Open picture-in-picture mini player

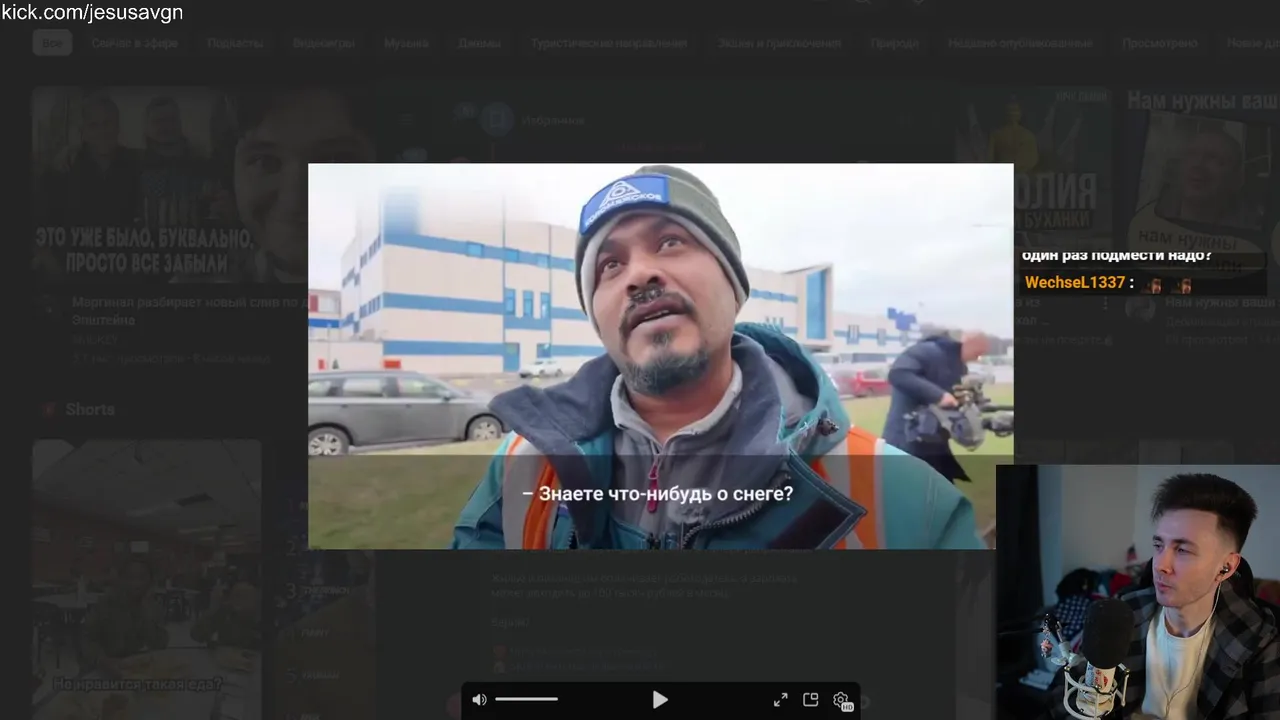811,700
